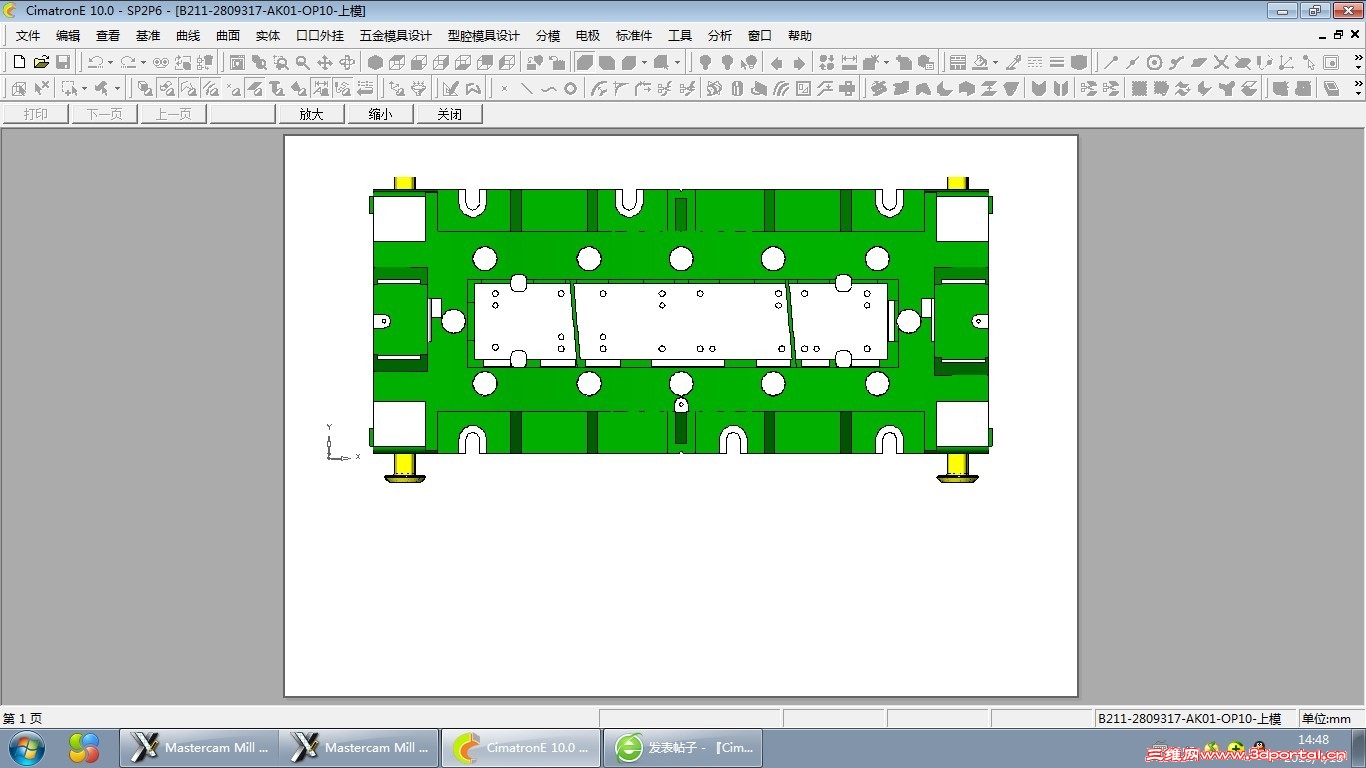Image resolution: width=1366 pixels, height=768 pixels.
Task: Click the coordinate axes UCS icon
Action: click(x=1287, y=62)
